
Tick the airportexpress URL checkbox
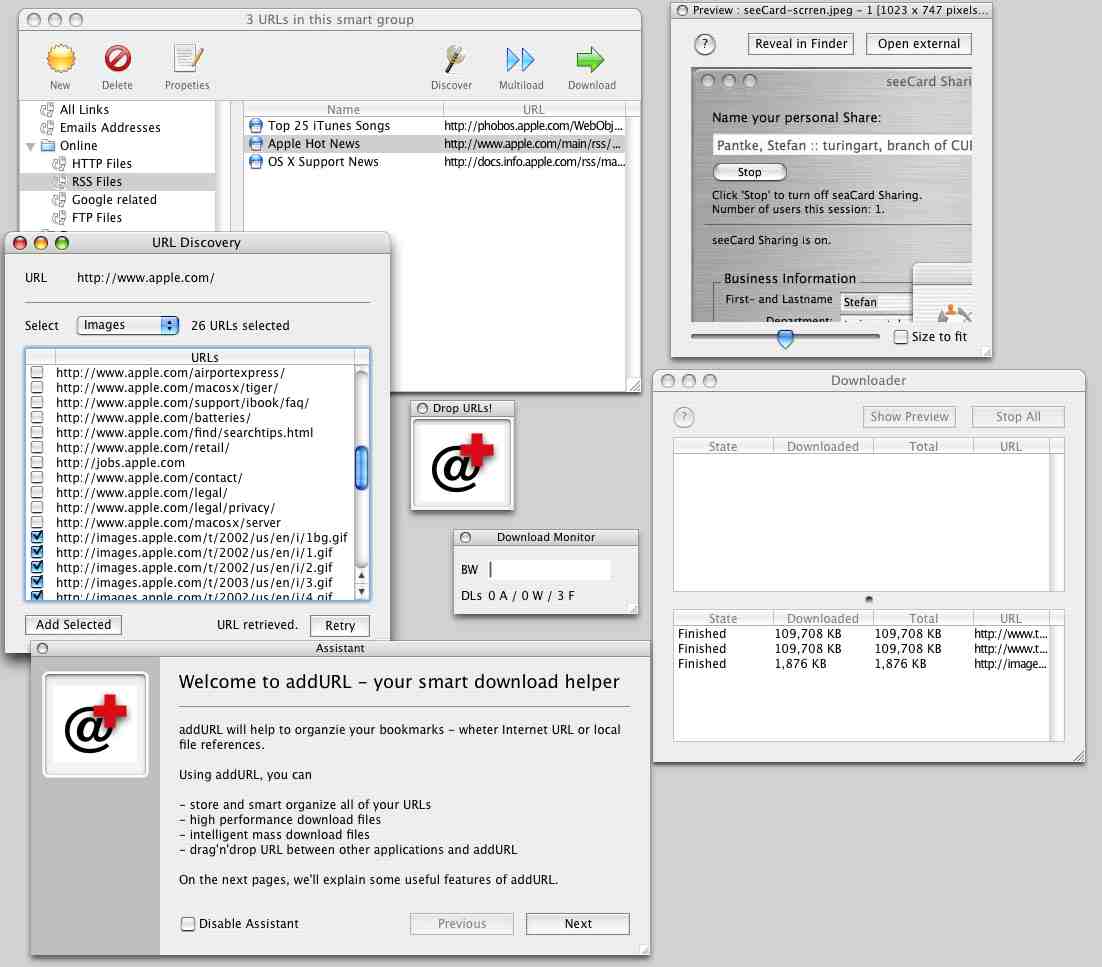[x=37, y=372]
